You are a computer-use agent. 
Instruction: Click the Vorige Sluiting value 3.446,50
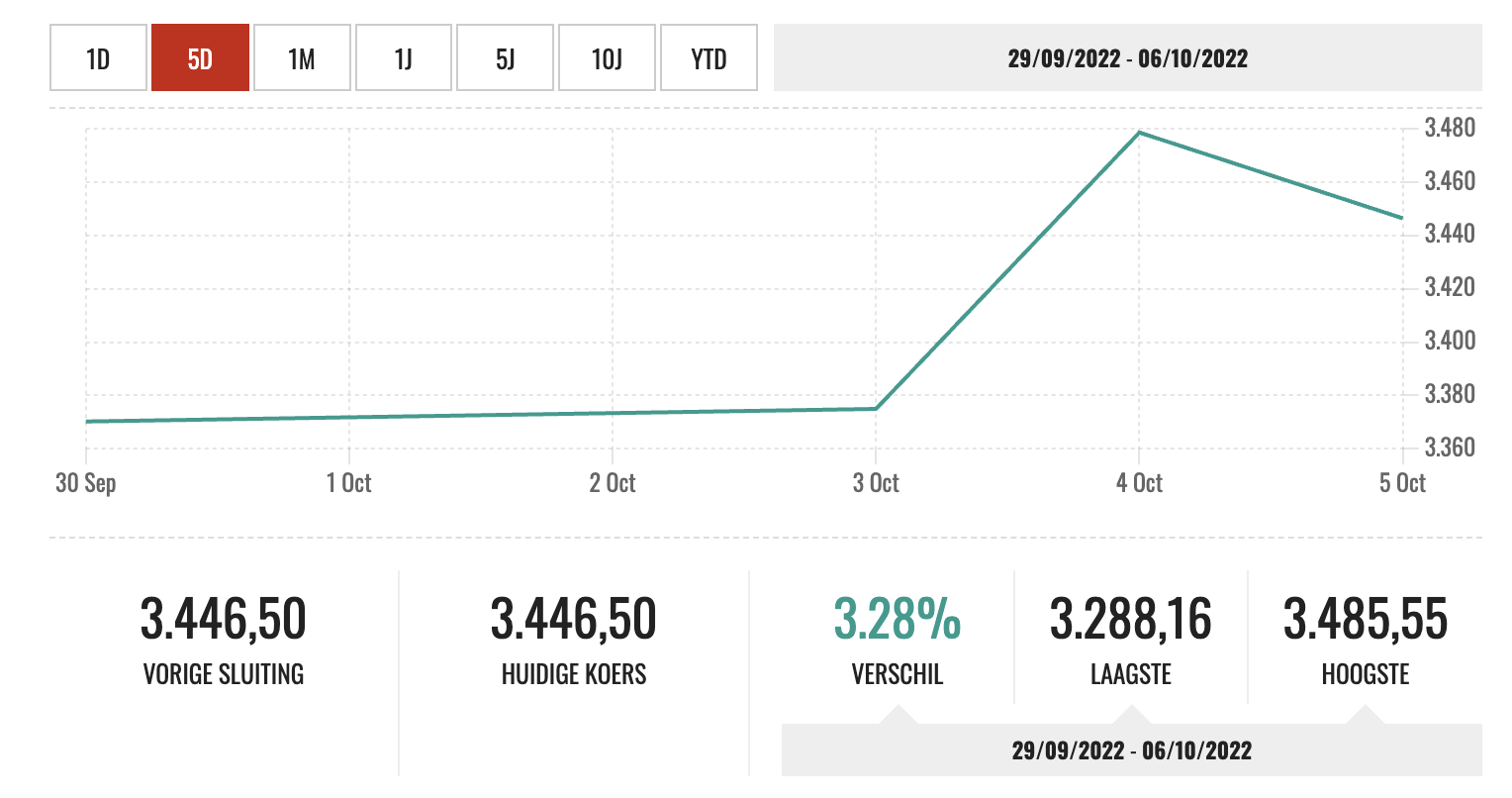(x=224, y=619)
